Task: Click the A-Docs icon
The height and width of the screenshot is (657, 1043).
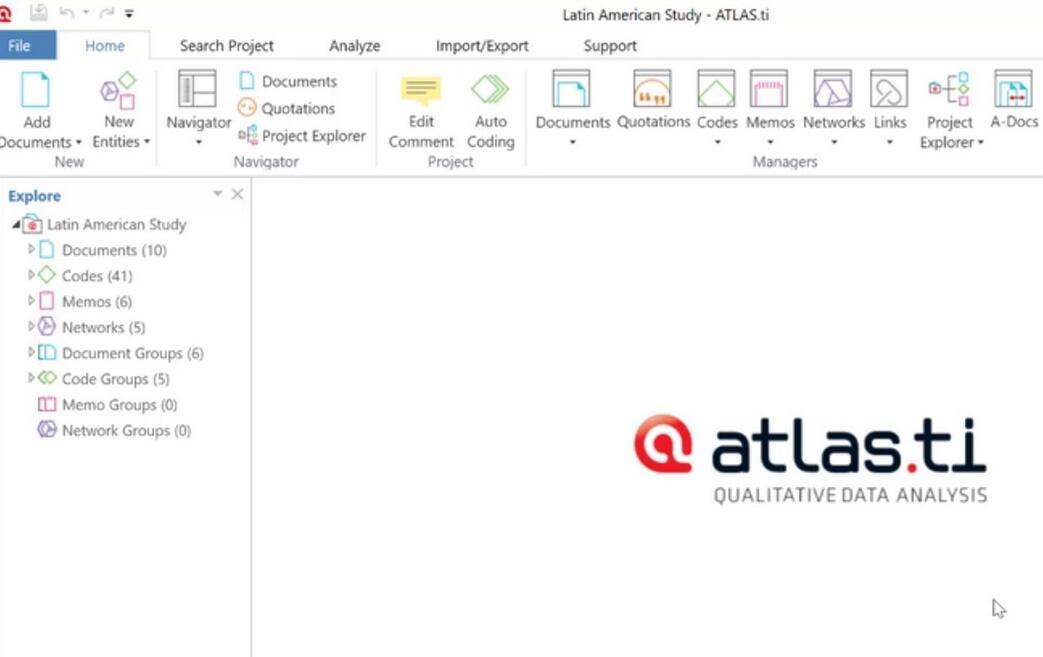Action: (x=1013, y=89)
